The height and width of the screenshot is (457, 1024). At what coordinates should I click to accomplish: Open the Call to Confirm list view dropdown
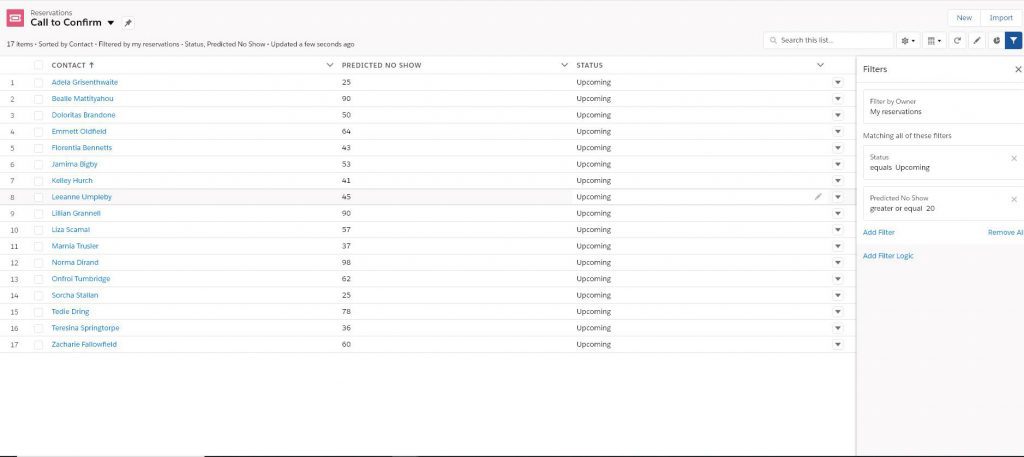coord(111,23)
